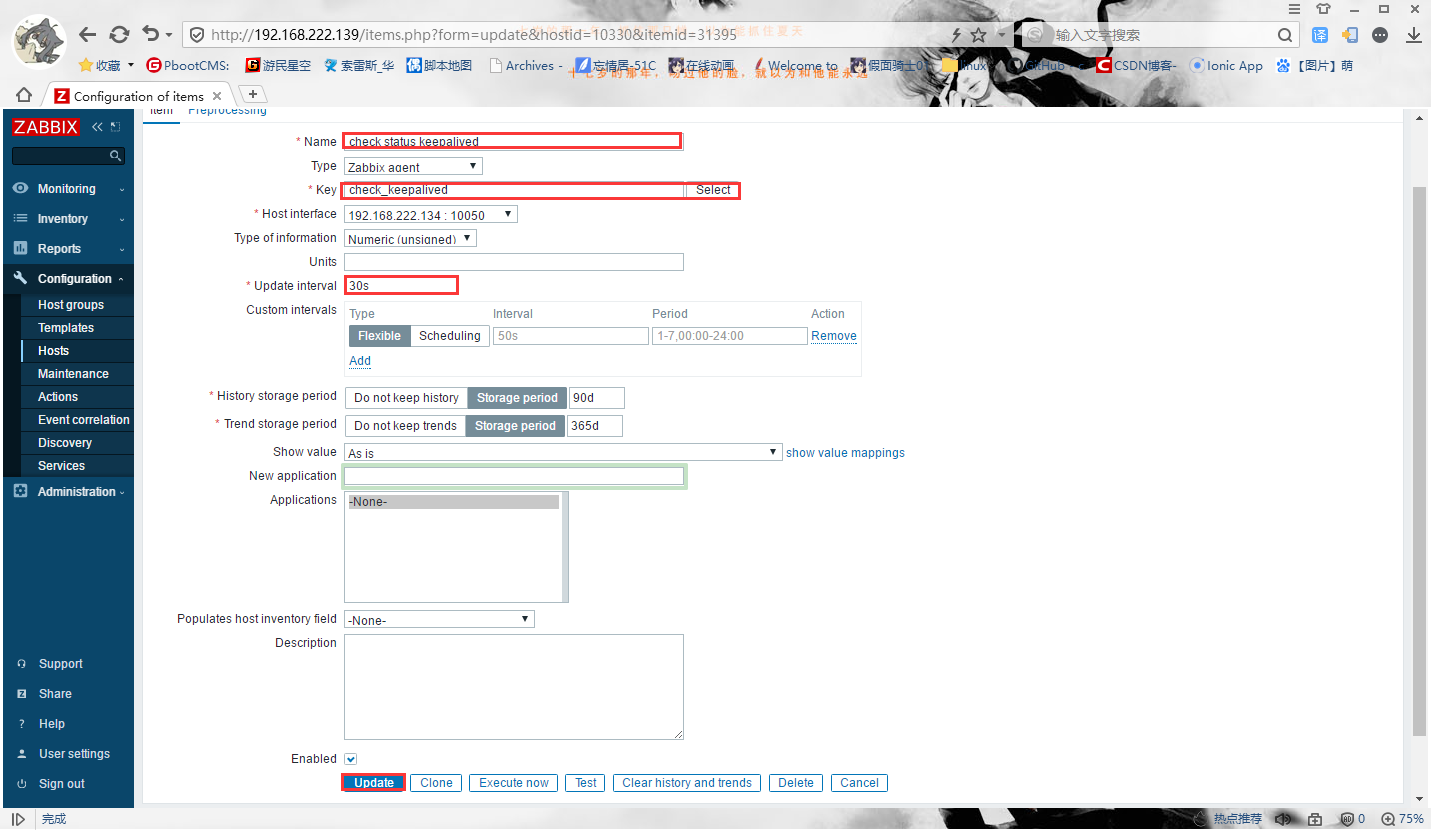Select Storage period for trends

tap(515, 426)
